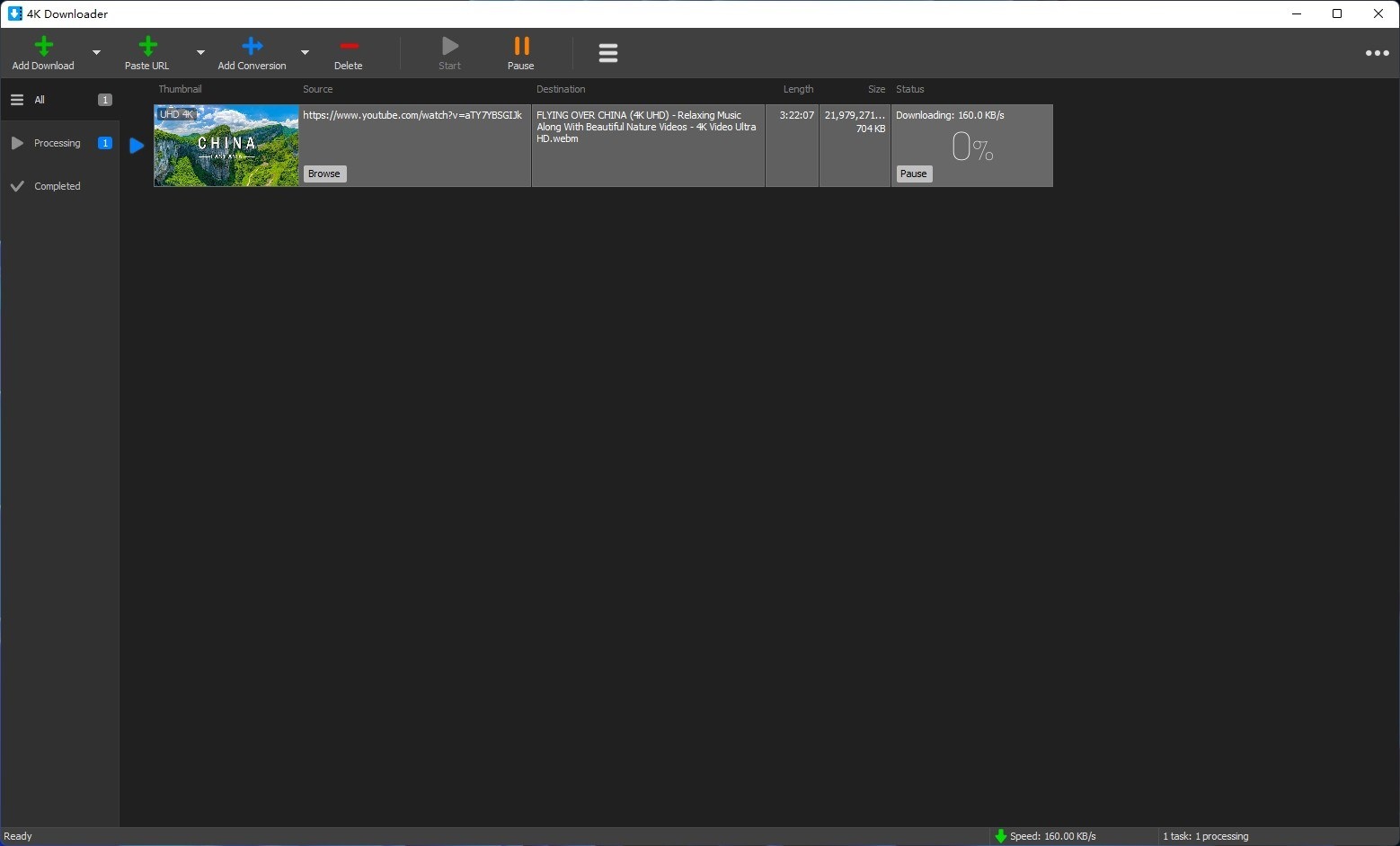Click the green download speed arrow in status bar
The image size is (1400, 846).
[x=1000, y=836]
